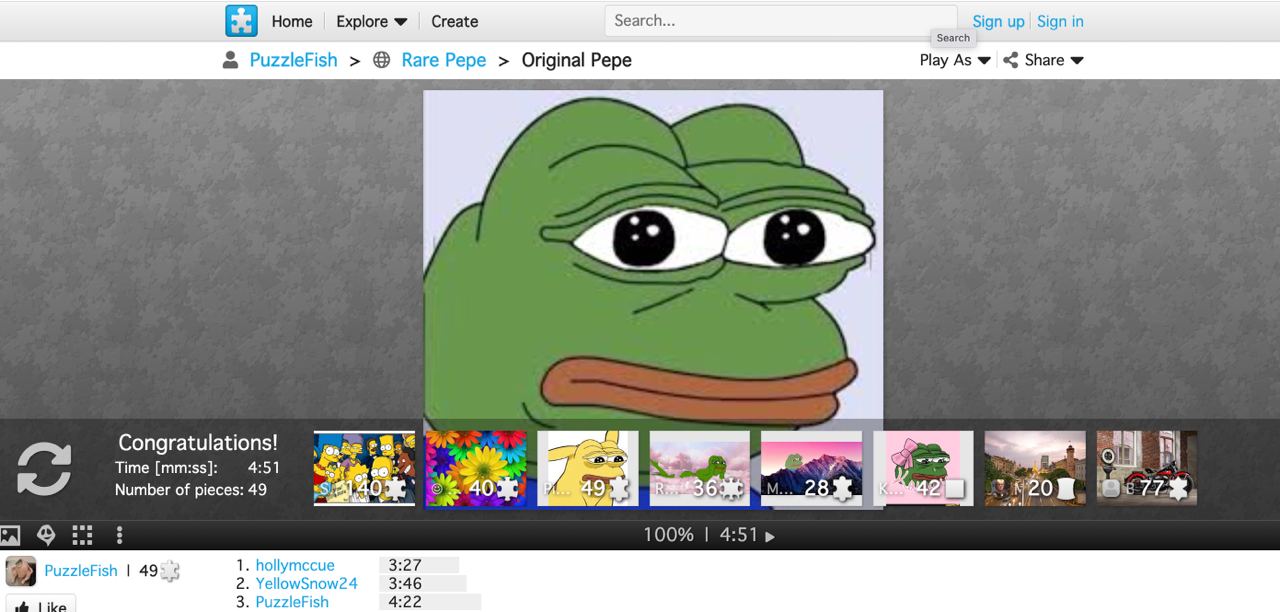Click the PuzzleFish avatar below the puzzle
This screenshot has height=612, width=1280.
point(21,571)
